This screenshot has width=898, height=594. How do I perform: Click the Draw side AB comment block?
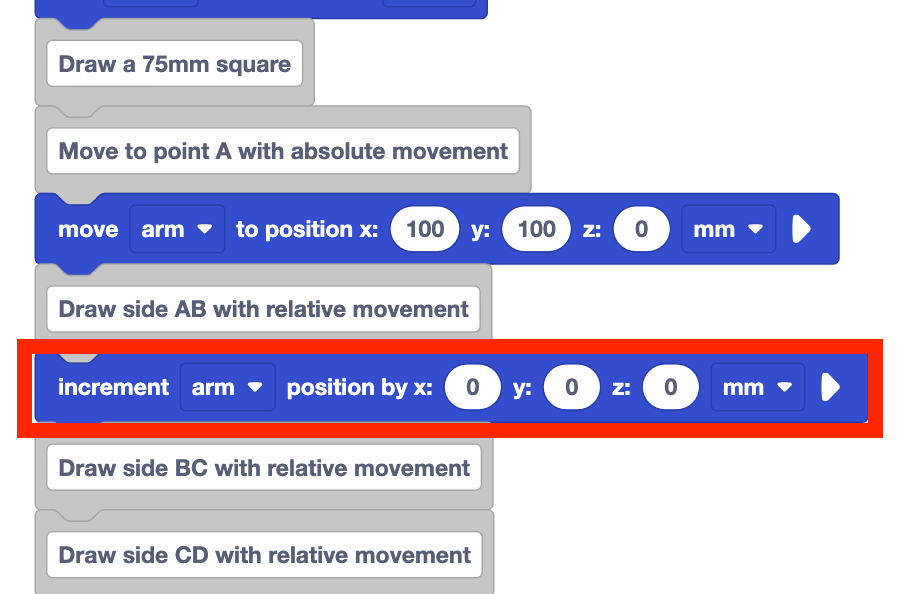(263, 309)
